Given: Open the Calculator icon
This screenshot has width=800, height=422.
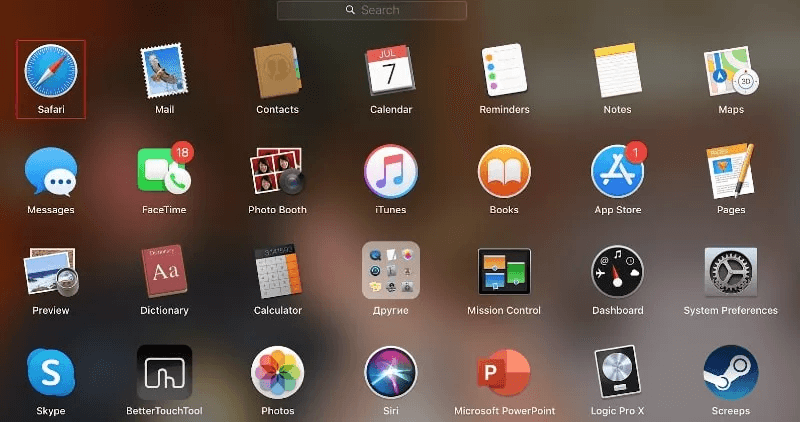Looking at the screenshot, I should 278,271.
